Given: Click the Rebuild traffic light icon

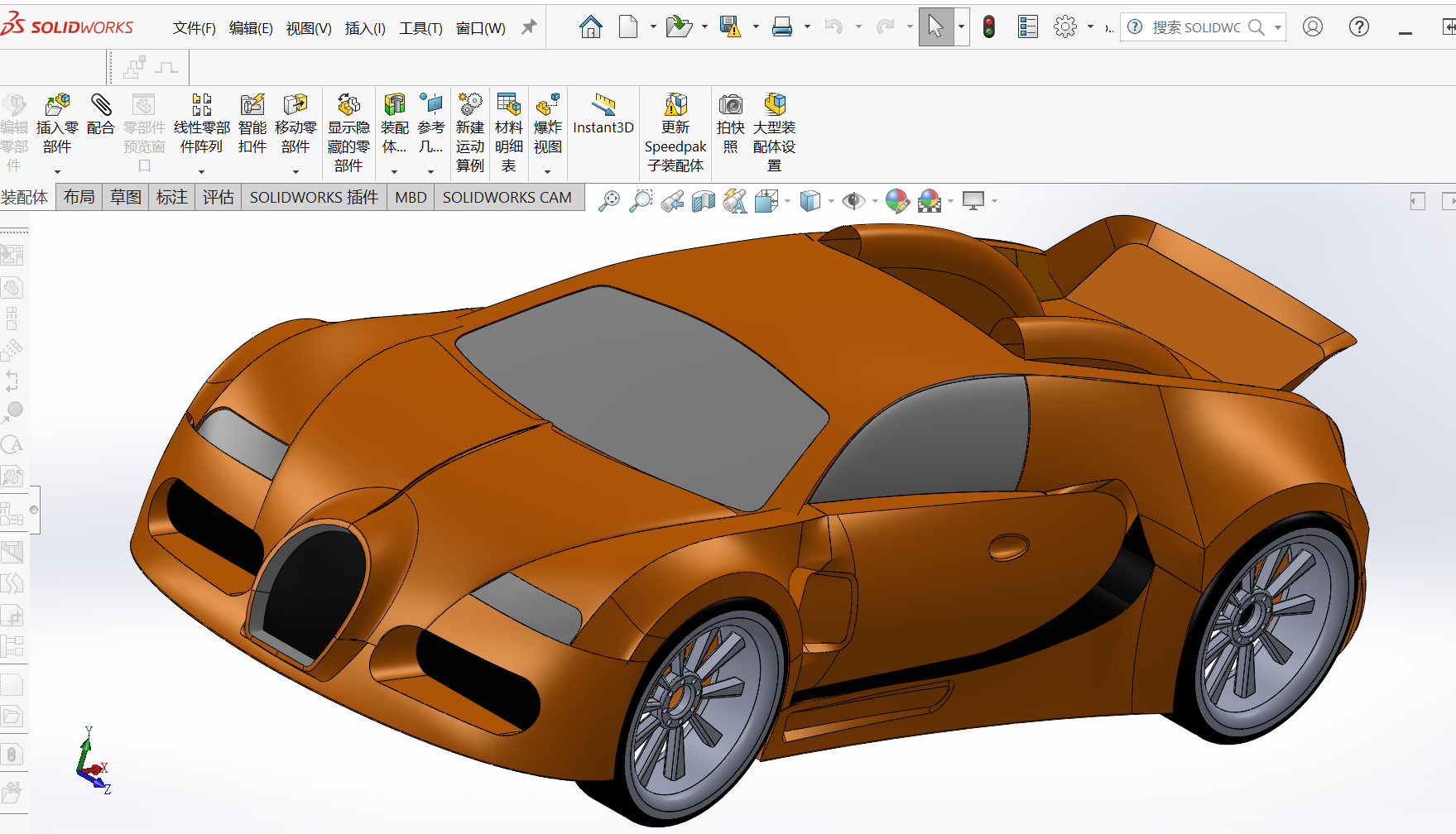Looking at the screenshot, I should pos(989,27).
